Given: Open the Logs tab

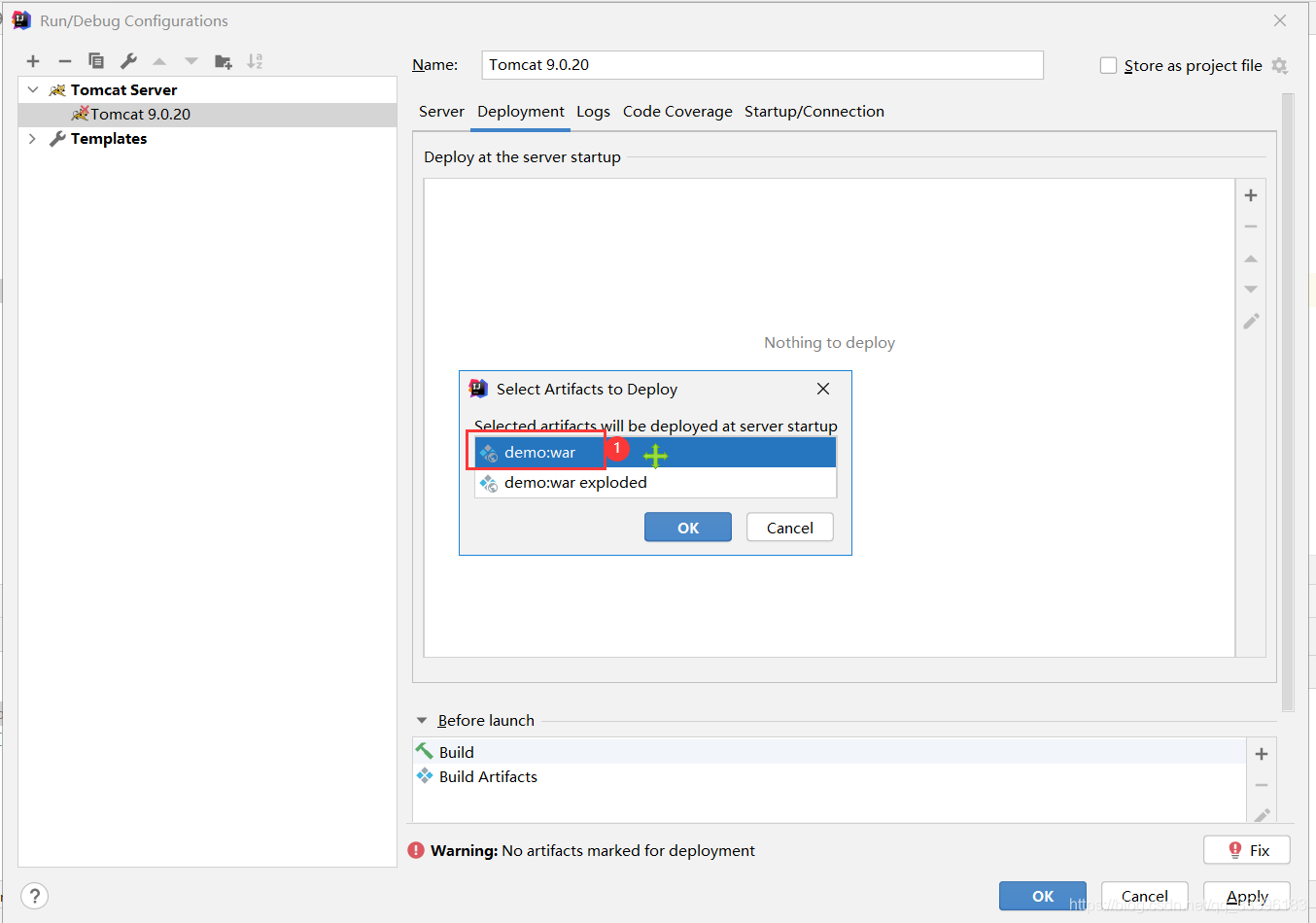Looking at the screenshot, I should point(593,112).
